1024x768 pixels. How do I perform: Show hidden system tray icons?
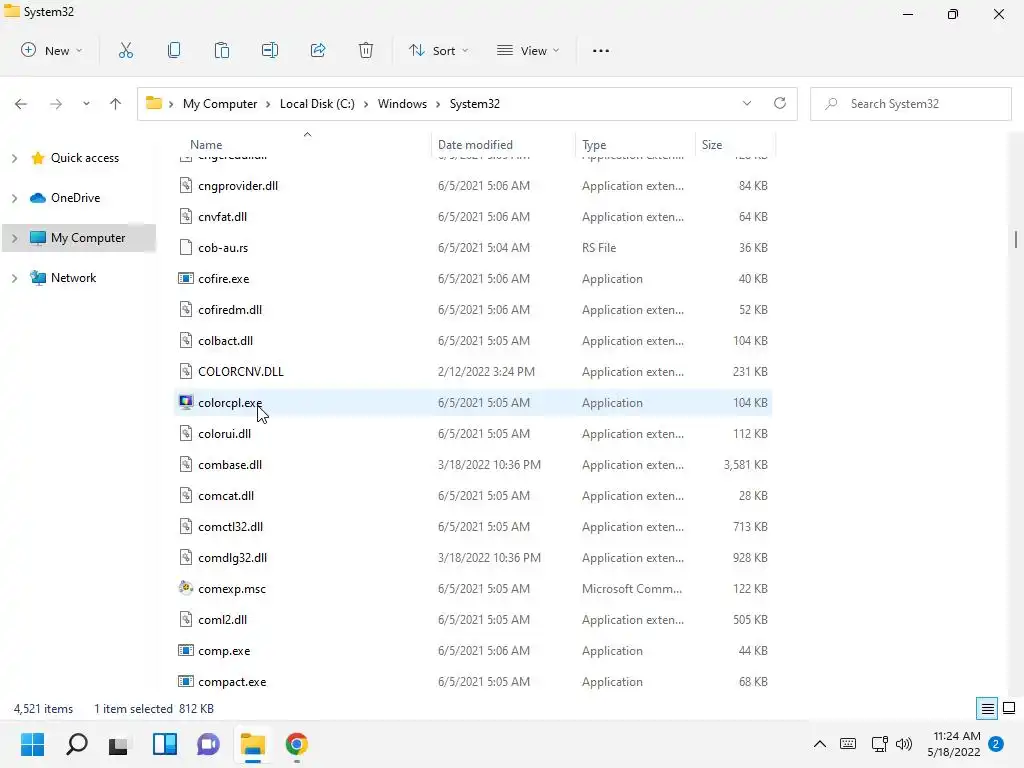pos(820,744)
